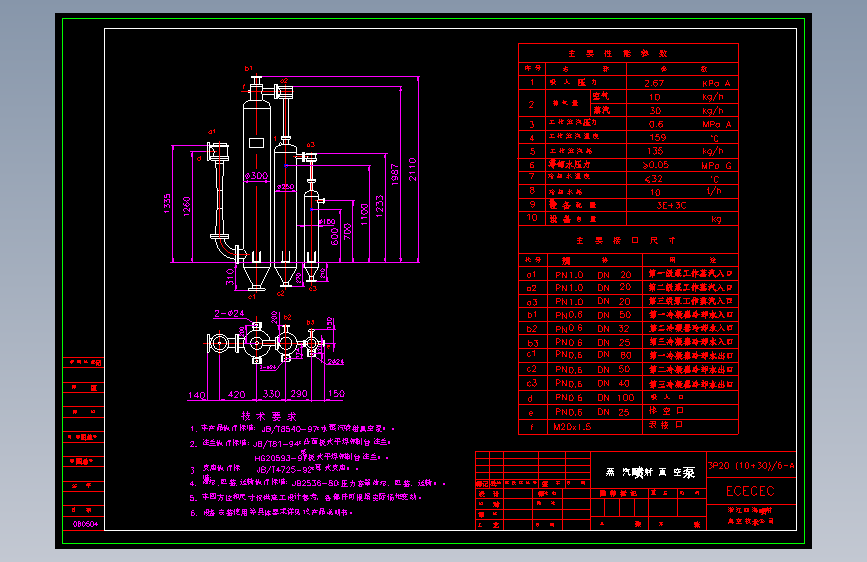
Task: Select the 1987 vertical dimension text
Action: pos(395,174)
